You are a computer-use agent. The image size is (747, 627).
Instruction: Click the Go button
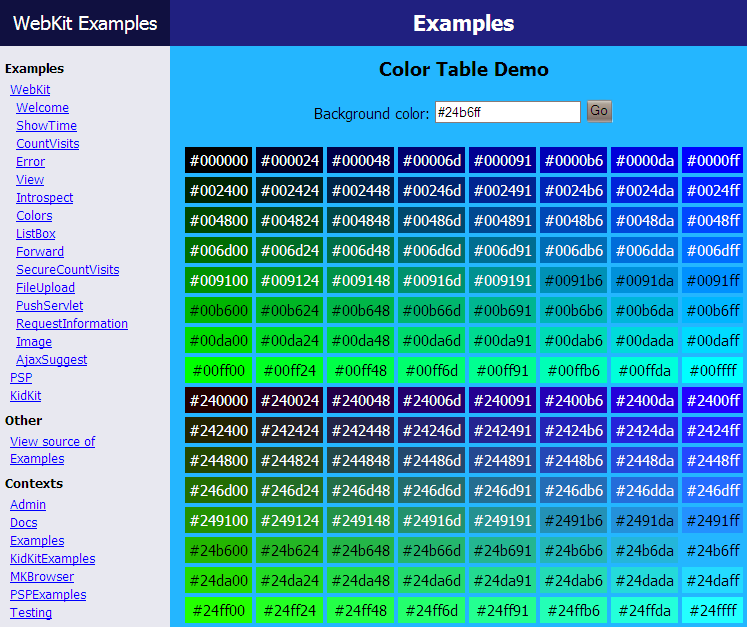(x=599, y=112)
